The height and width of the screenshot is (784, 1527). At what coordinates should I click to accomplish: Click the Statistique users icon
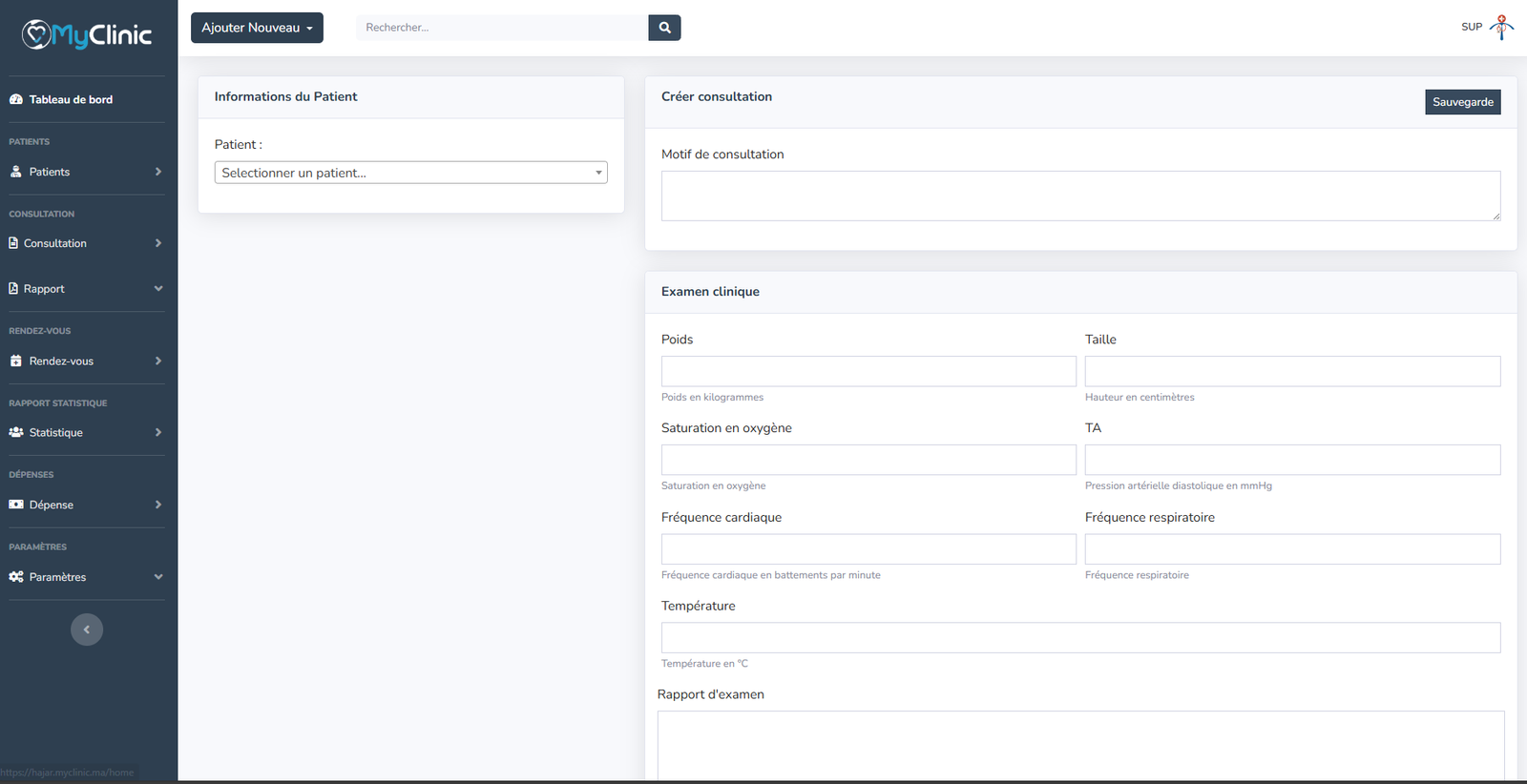click(16, 432)
